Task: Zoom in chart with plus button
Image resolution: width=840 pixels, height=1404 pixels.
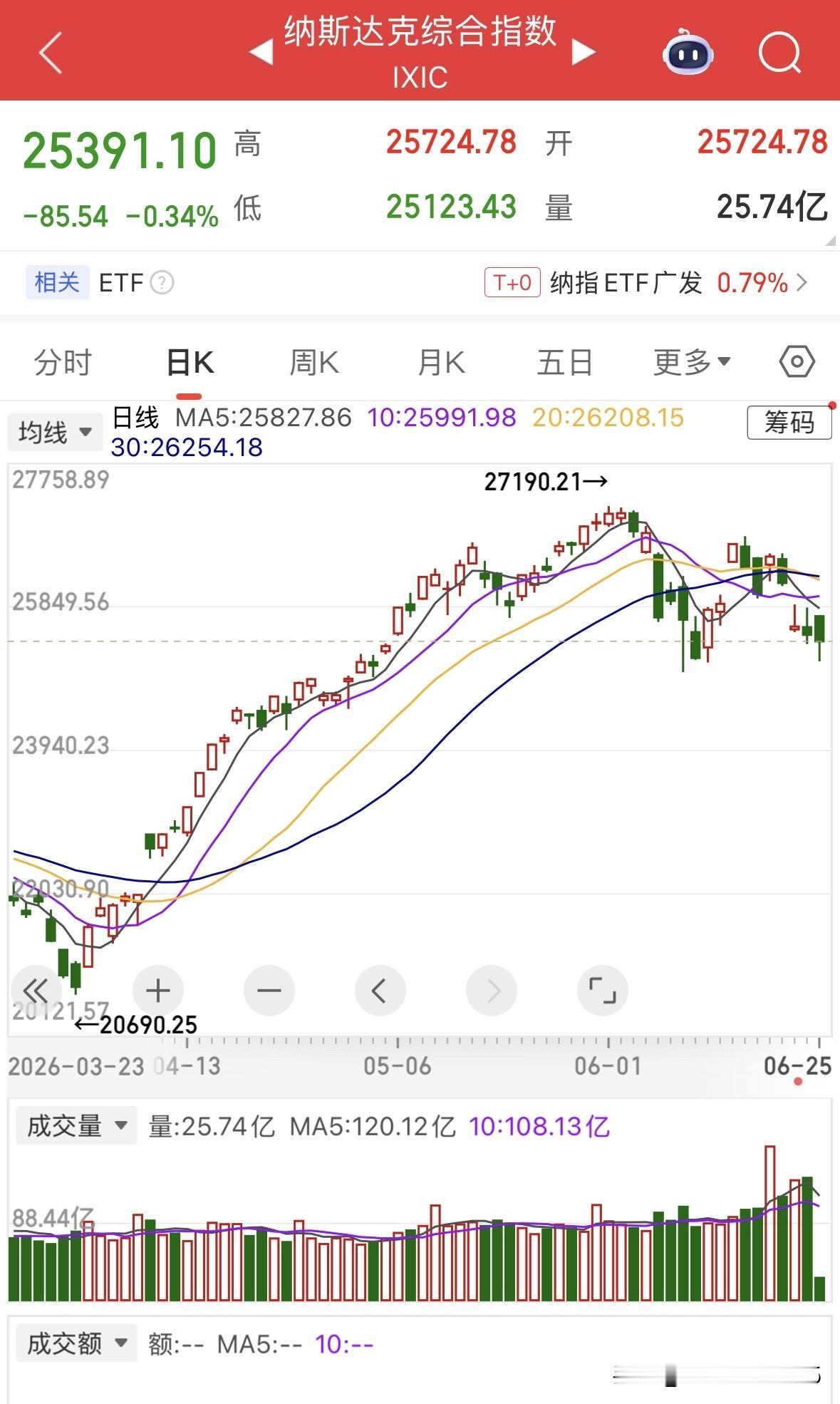Action: click(158, 991)
